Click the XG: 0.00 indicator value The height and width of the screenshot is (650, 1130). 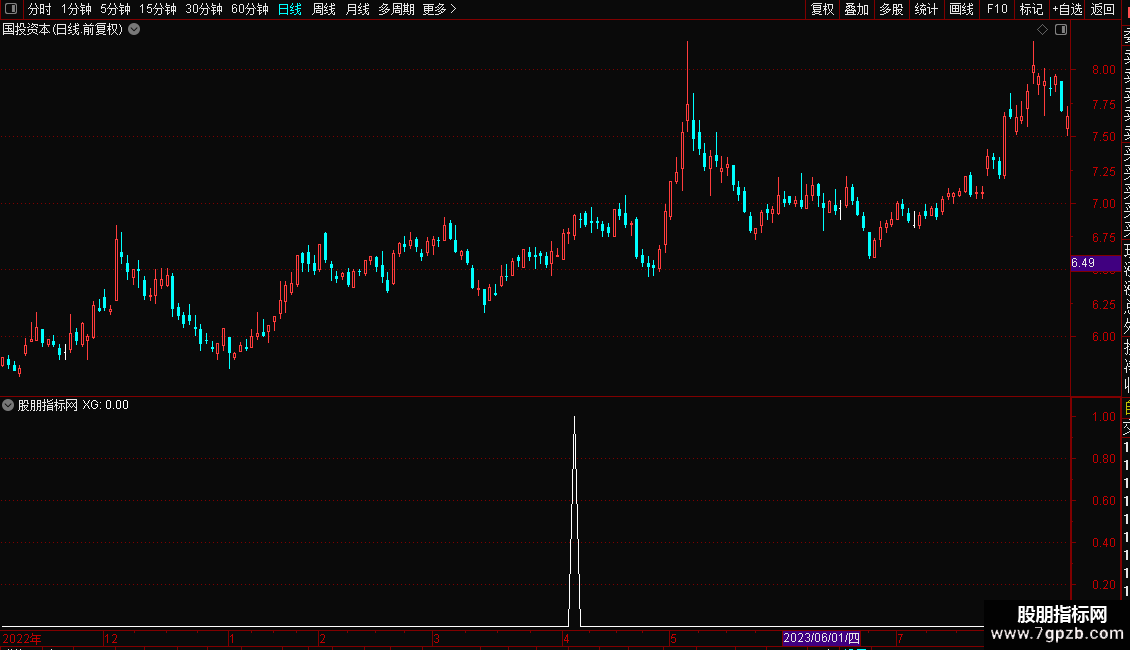click(x=105, y=405)
